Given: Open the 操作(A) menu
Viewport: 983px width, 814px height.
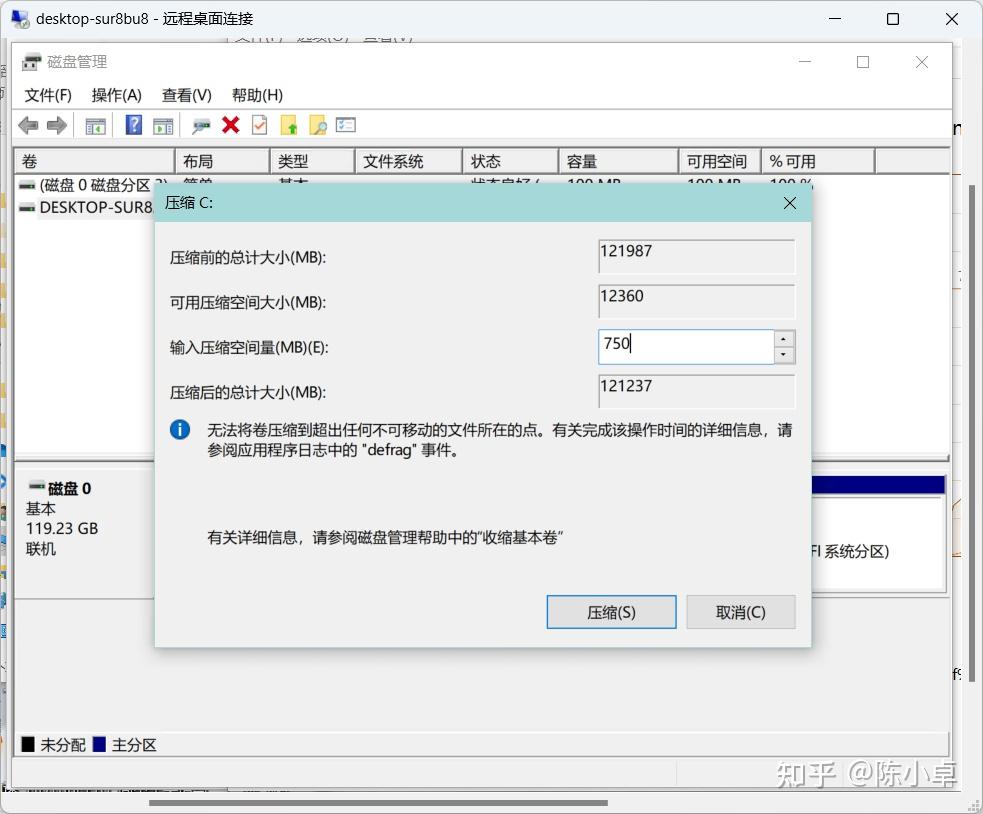Looking at the screenshot, I should point(116,95).
